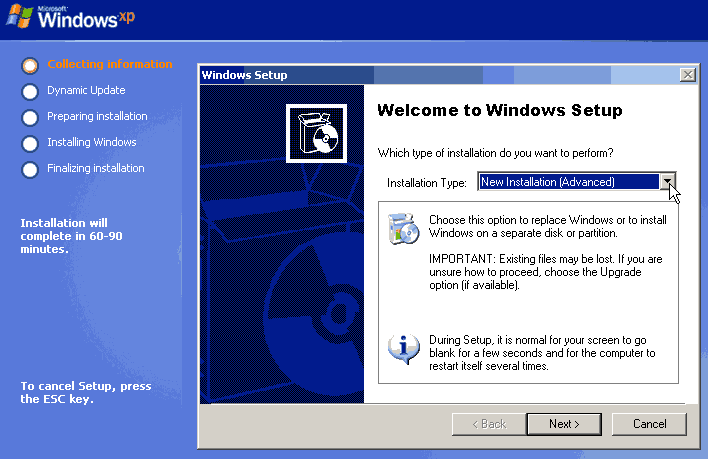Click the installation disc icon beside option description
The image size is (708, 459).
403,229
